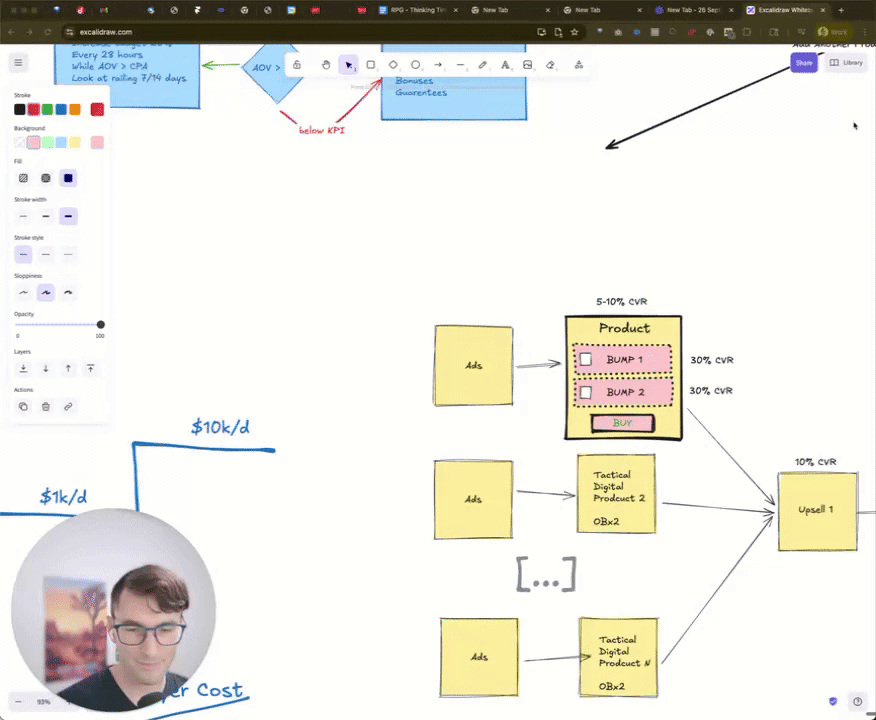Select the Line drawing tool

point(460,65)
